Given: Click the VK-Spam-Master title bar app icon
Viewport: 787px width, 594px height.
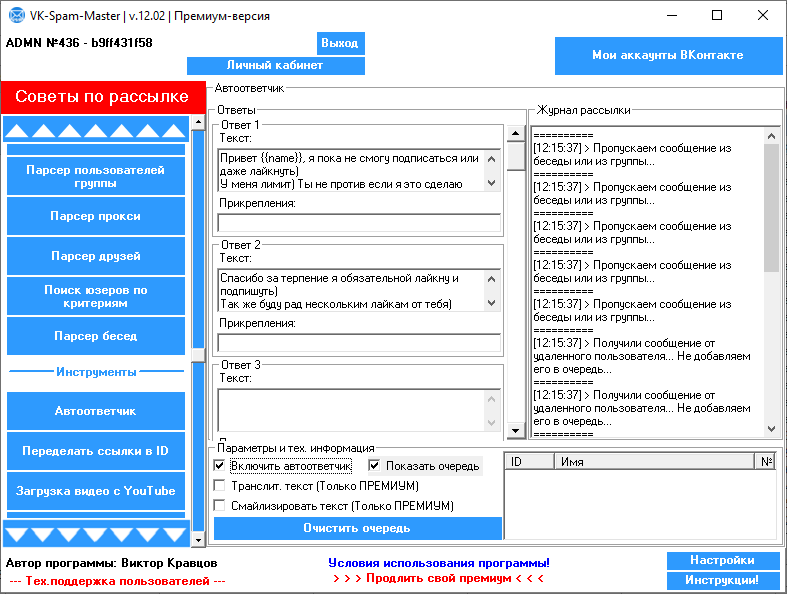Looking at the screenshot, I should pos(17,15).
